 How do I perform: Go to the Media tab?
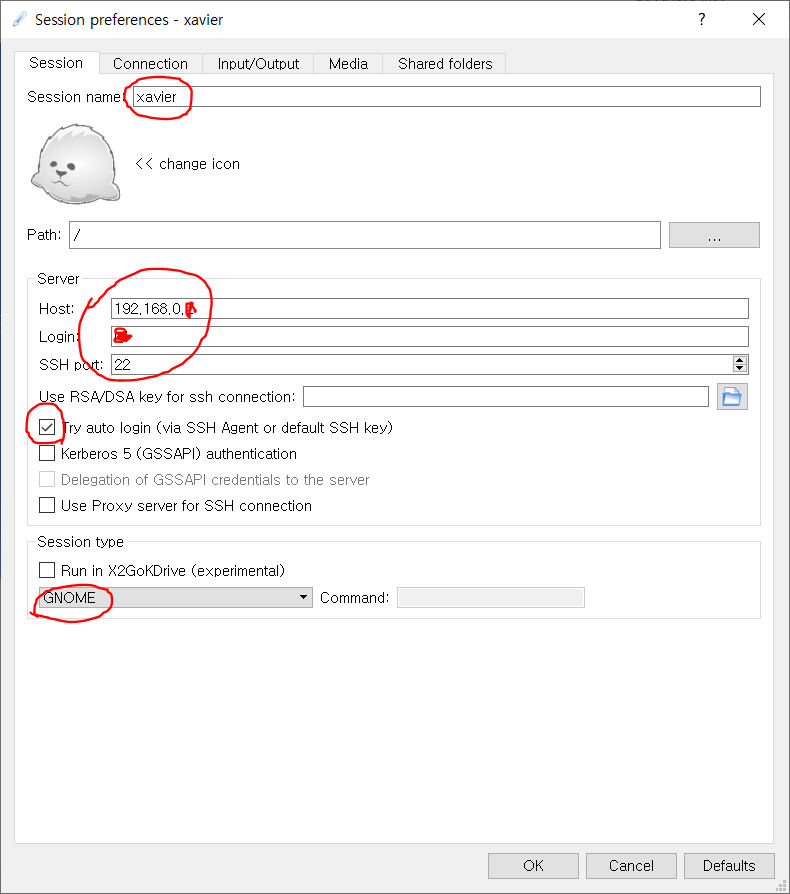pyautogui.click(x=348, y=63)
